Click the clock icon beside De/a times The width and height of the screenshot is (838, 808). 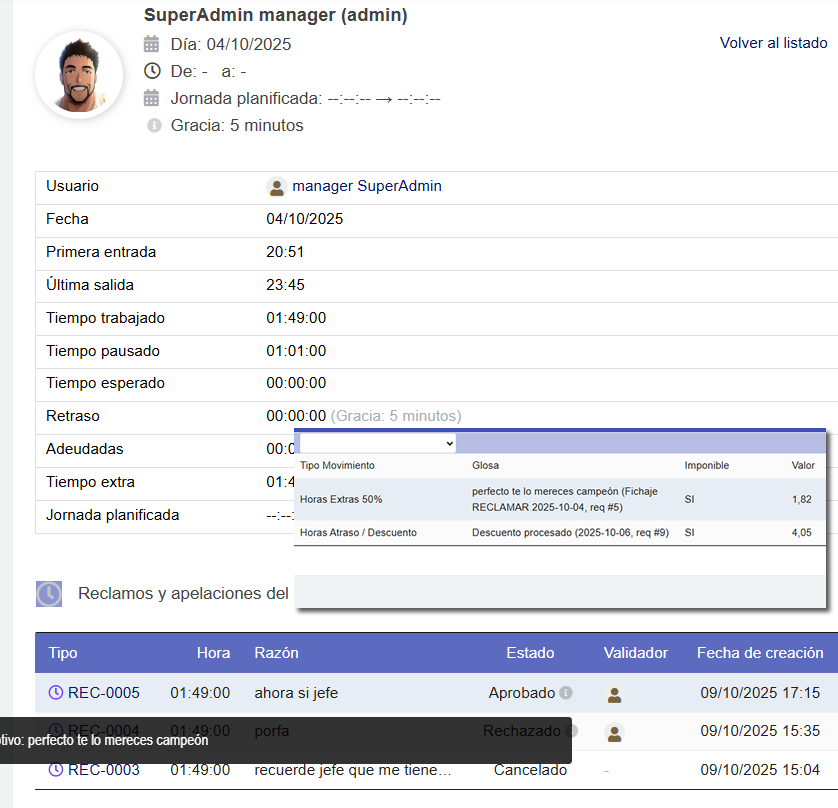152,71
